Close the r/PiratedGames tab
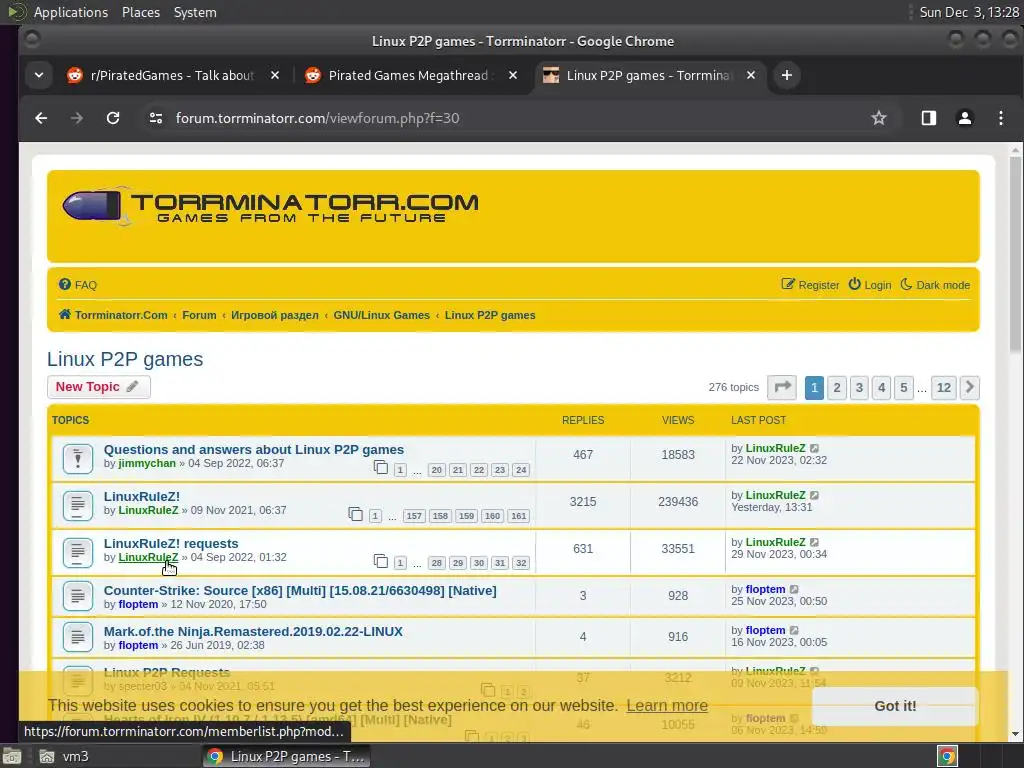The image size is (1024, 768). (275, 75)
